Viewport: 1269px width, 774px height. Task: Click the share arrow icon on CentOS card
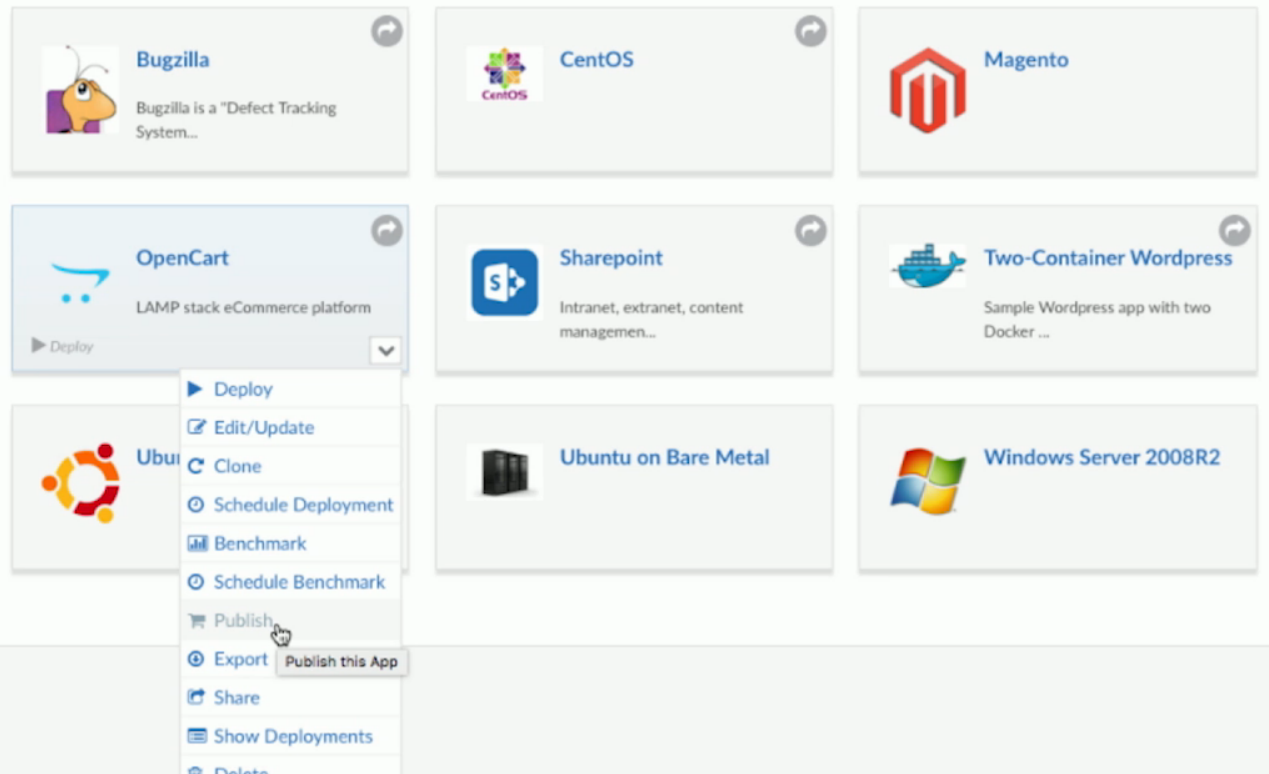810,32
